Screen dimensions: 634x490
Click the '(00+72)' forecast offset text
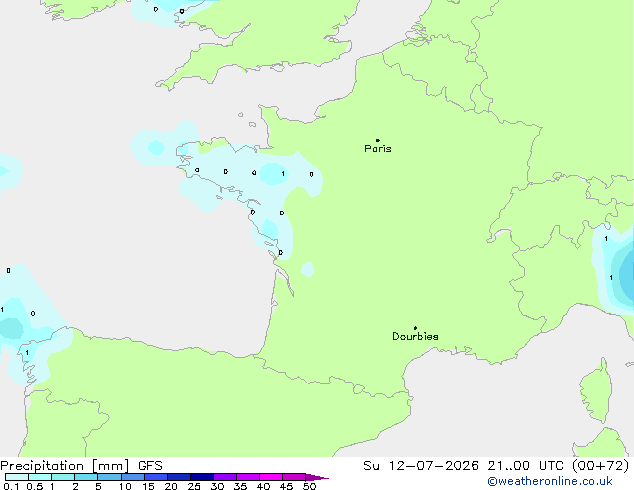600,466
